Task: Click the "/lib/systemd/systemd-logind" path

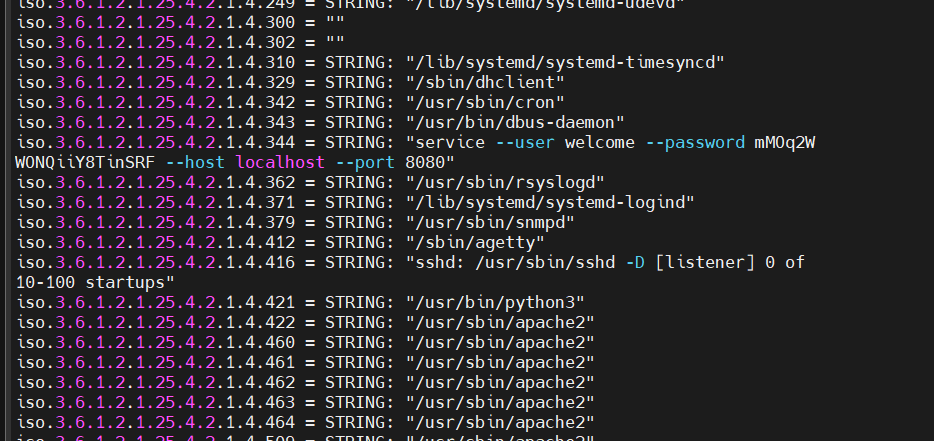Action: pyautogui.click(x=549, y=202)
